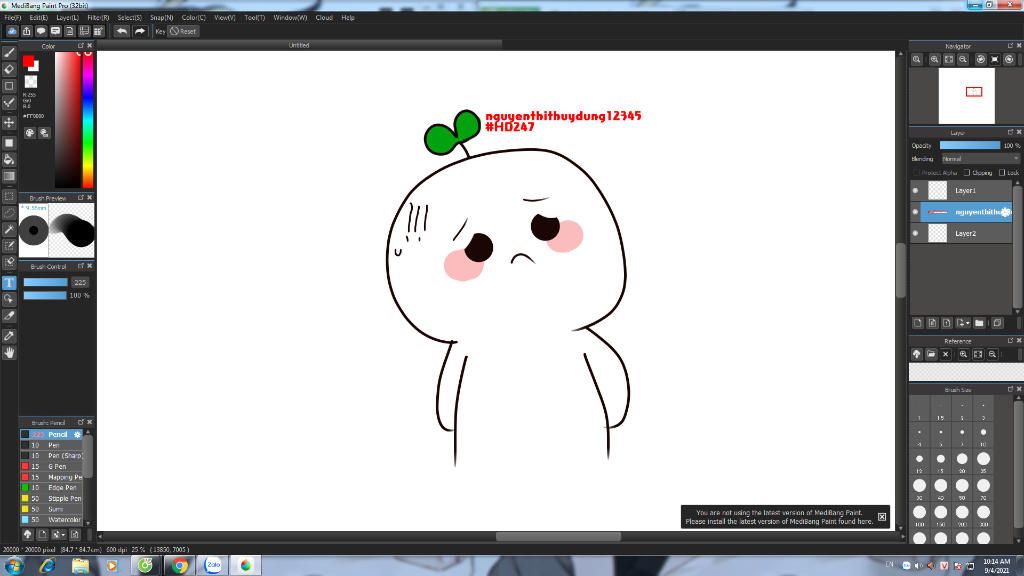Open Zalo from the taskbar
The image size is (1024, 576).
click(x=213, y=566)
